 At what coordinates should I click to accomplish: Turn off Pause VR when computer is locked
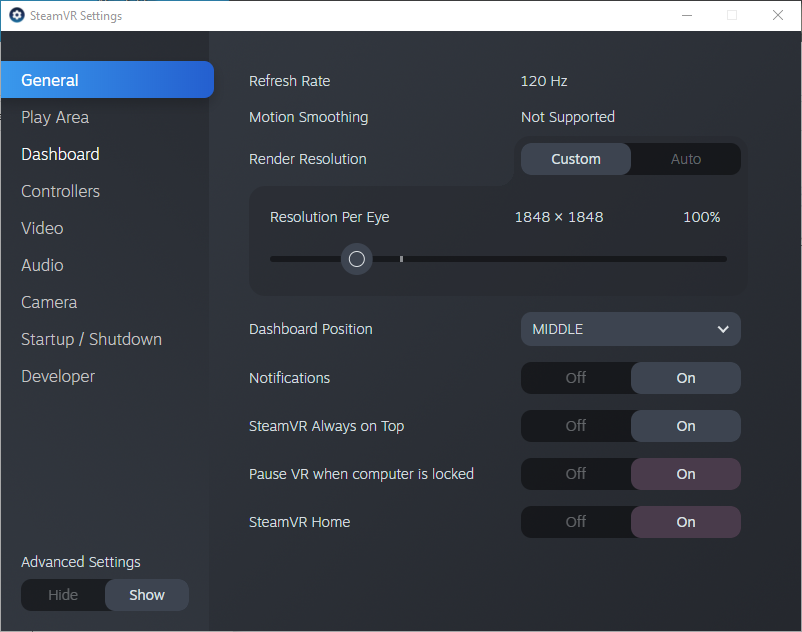click(576, 474)
